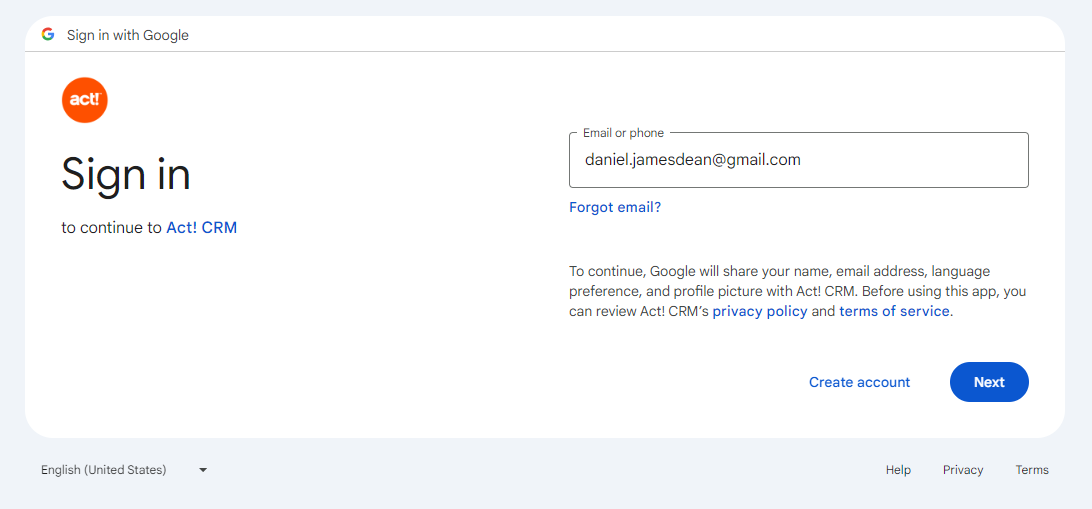
Task: Click the language selector caret arrow
Action: click(203, 470)
